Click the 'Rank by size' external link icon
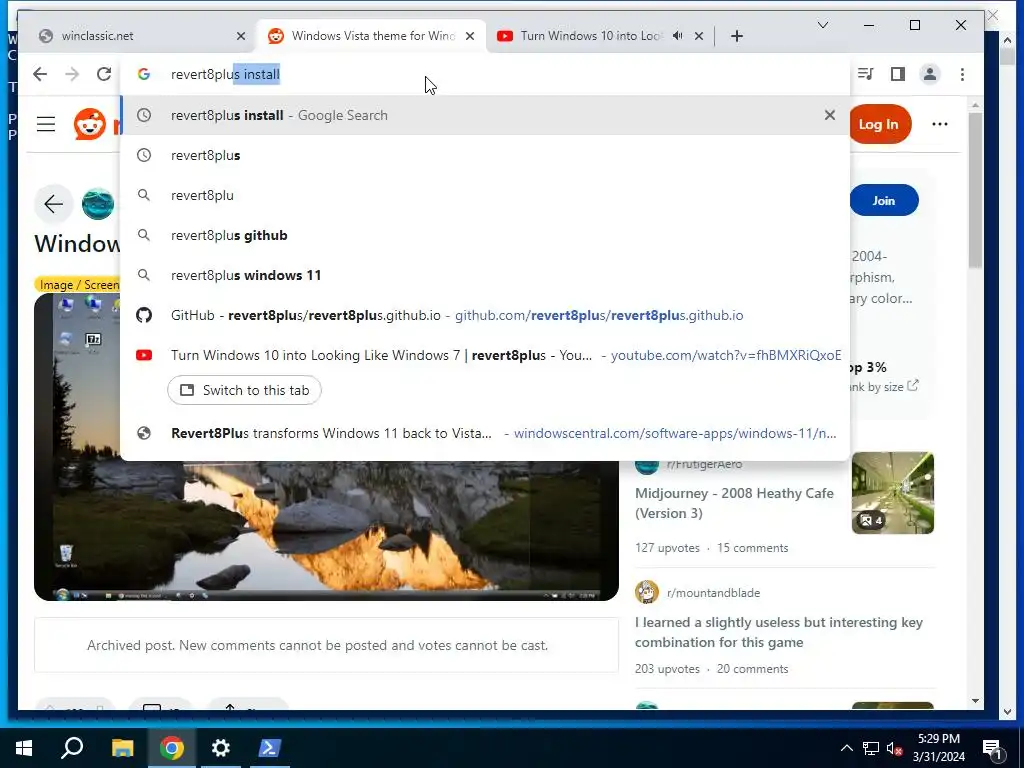This screenshot has width=1024, height=768. (913, 385)
